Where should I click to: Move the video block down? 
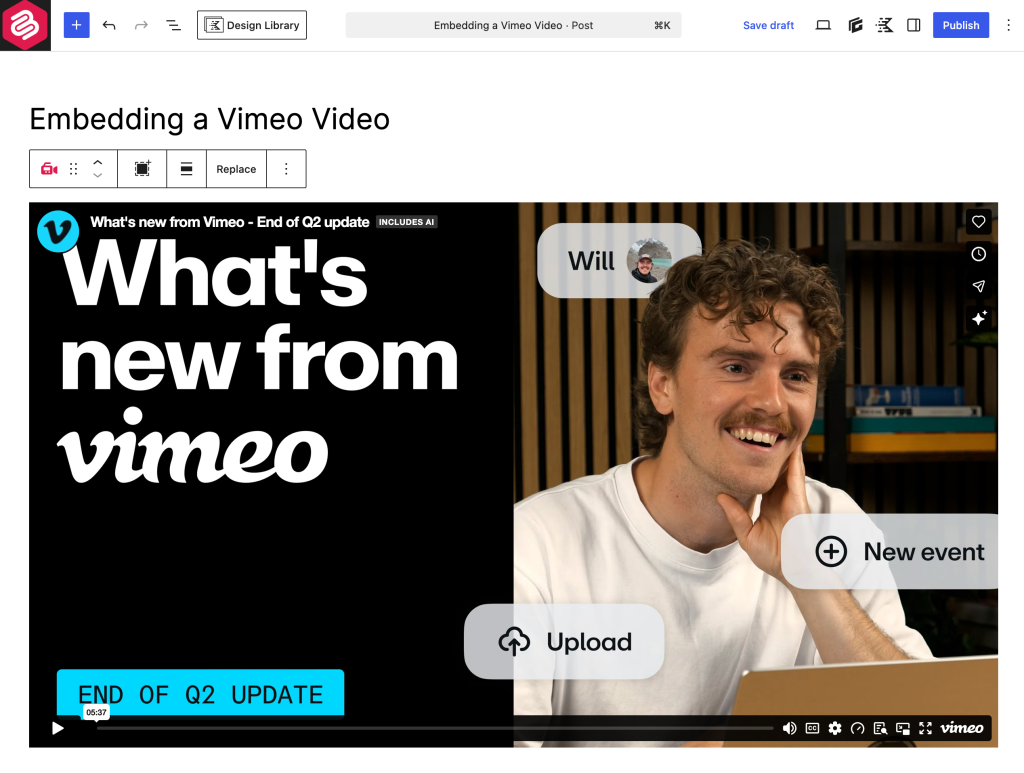97,176
